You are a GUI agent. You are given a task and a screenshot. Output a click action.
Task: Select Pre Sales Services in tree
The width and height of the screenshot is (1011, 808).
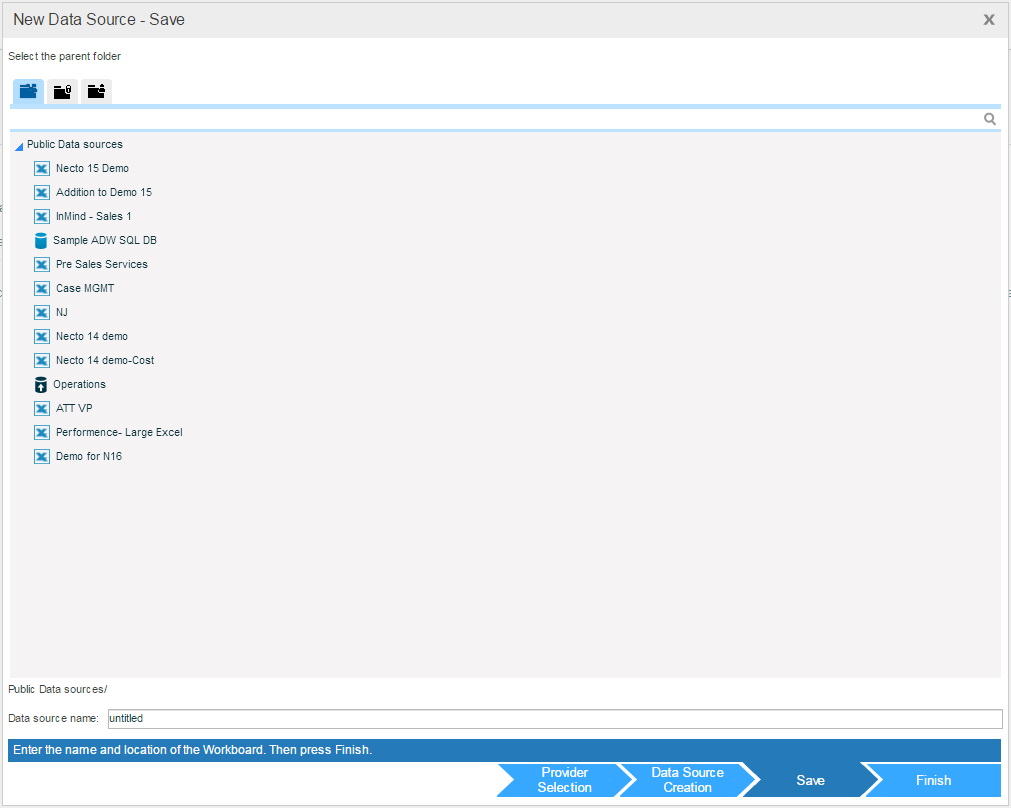[x=101, y=264]
